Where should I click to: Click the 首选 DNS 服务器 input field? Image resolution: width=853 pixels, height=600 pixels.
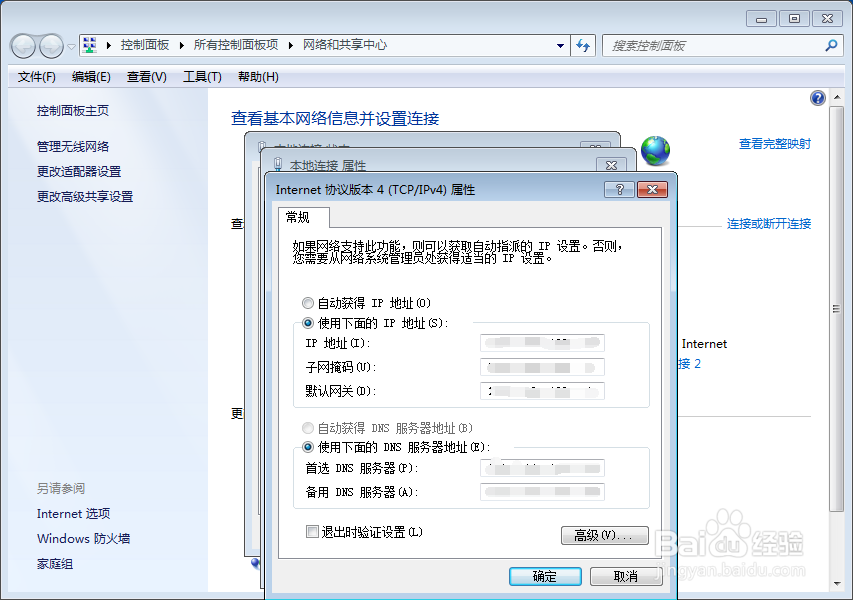(x=542, y=467)
